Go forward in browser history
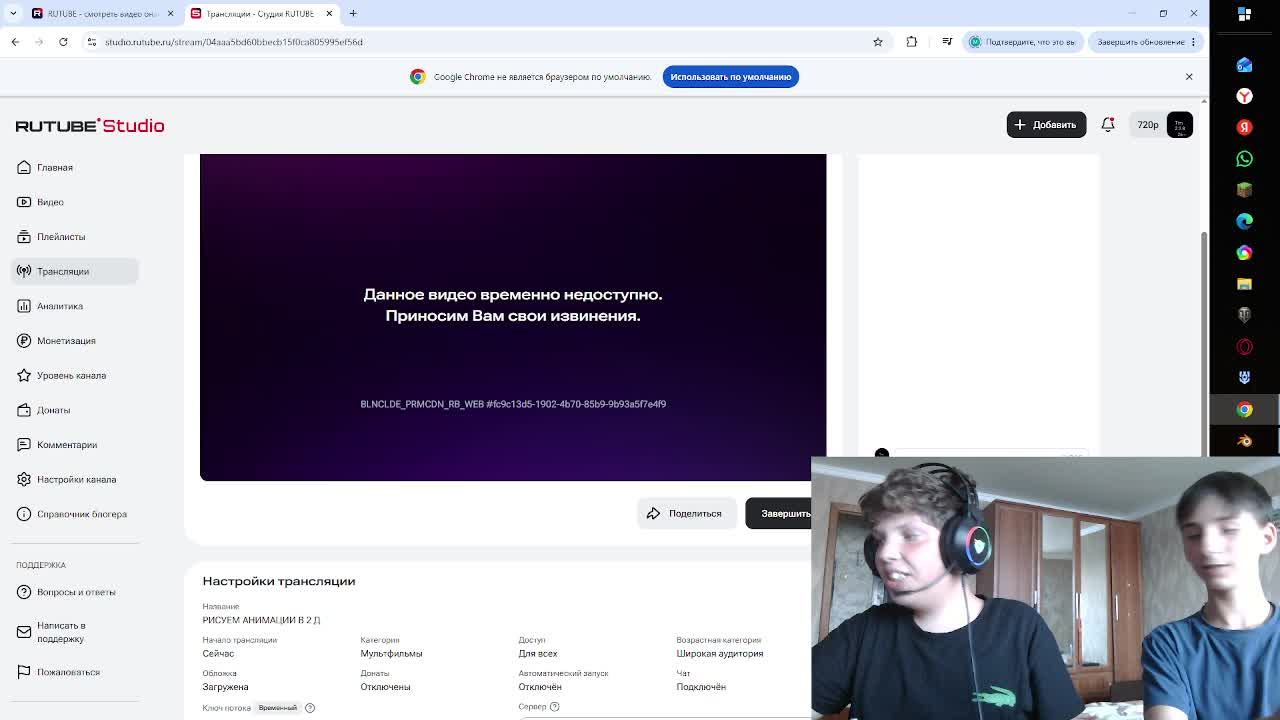 click(39, 42)
